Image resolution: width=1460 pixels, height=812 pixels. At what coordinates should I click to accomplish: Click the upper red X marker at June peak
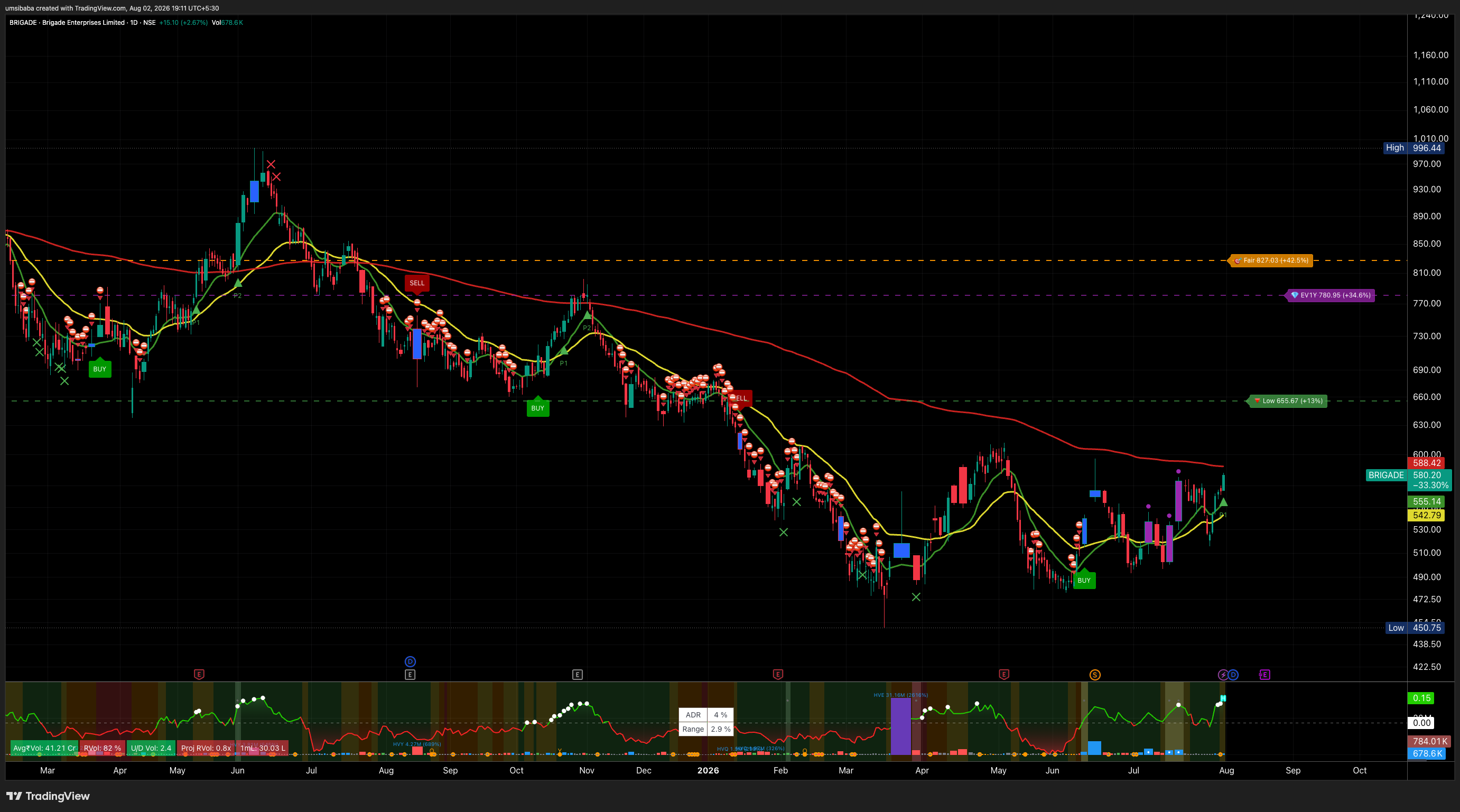point(272,164)
